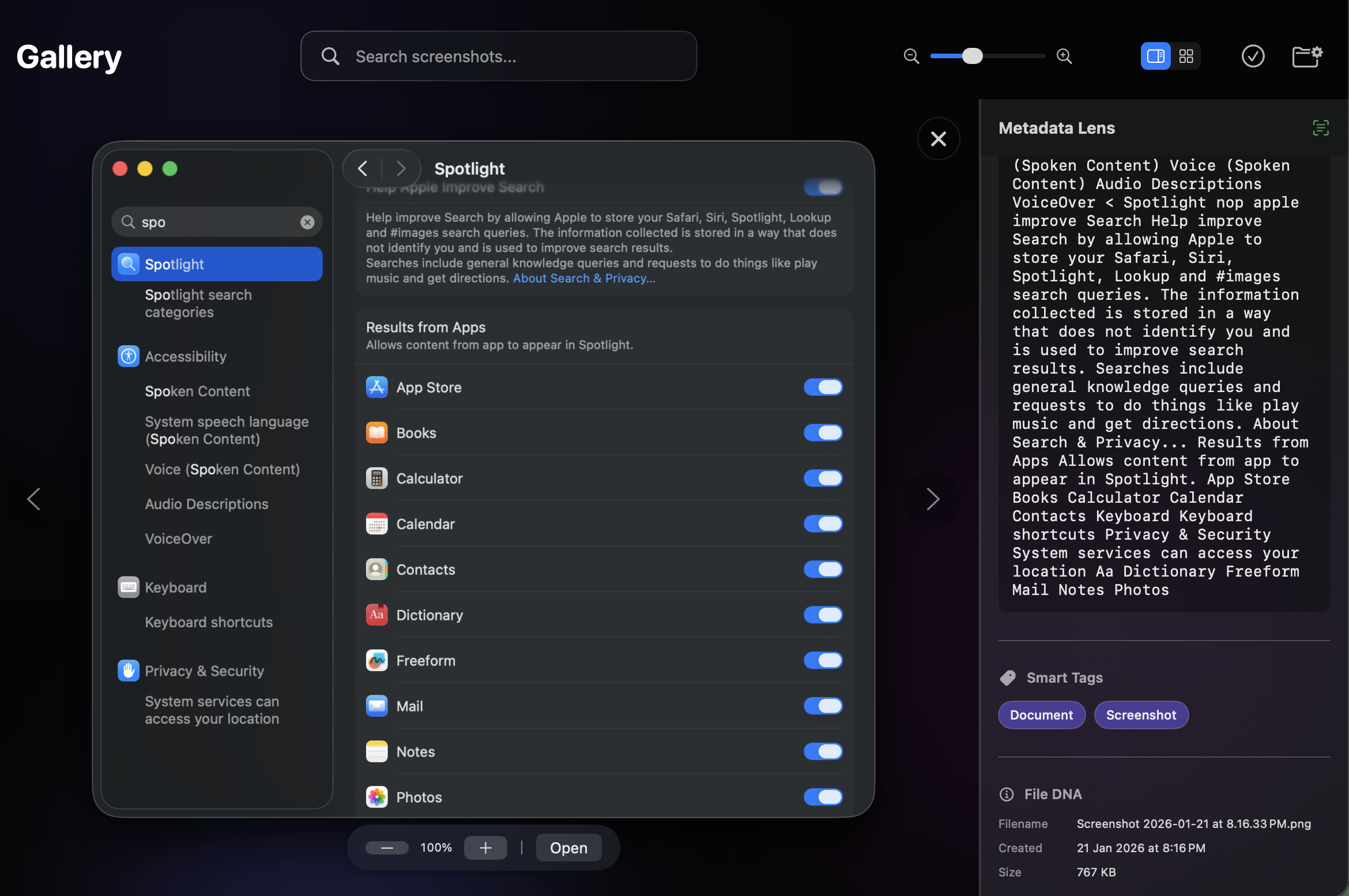
Task: Select the sidebar detail view icon
Action: click(1155, 56)
